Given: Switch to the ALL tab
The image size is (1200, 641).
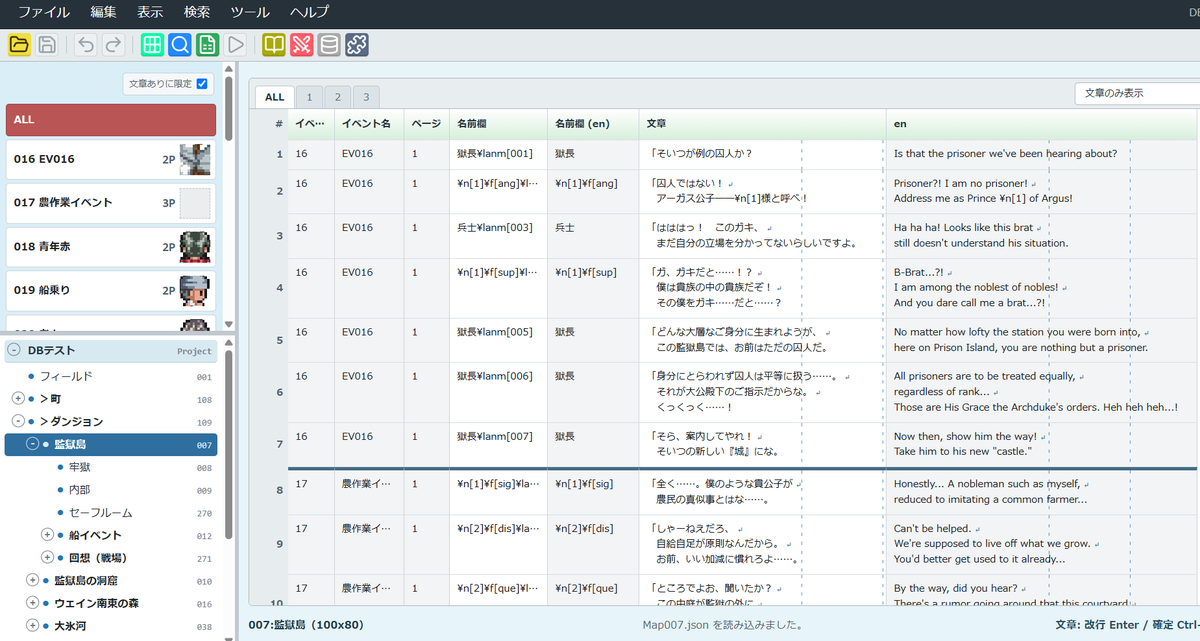Looking at the screenshot, I should [274, 97].
